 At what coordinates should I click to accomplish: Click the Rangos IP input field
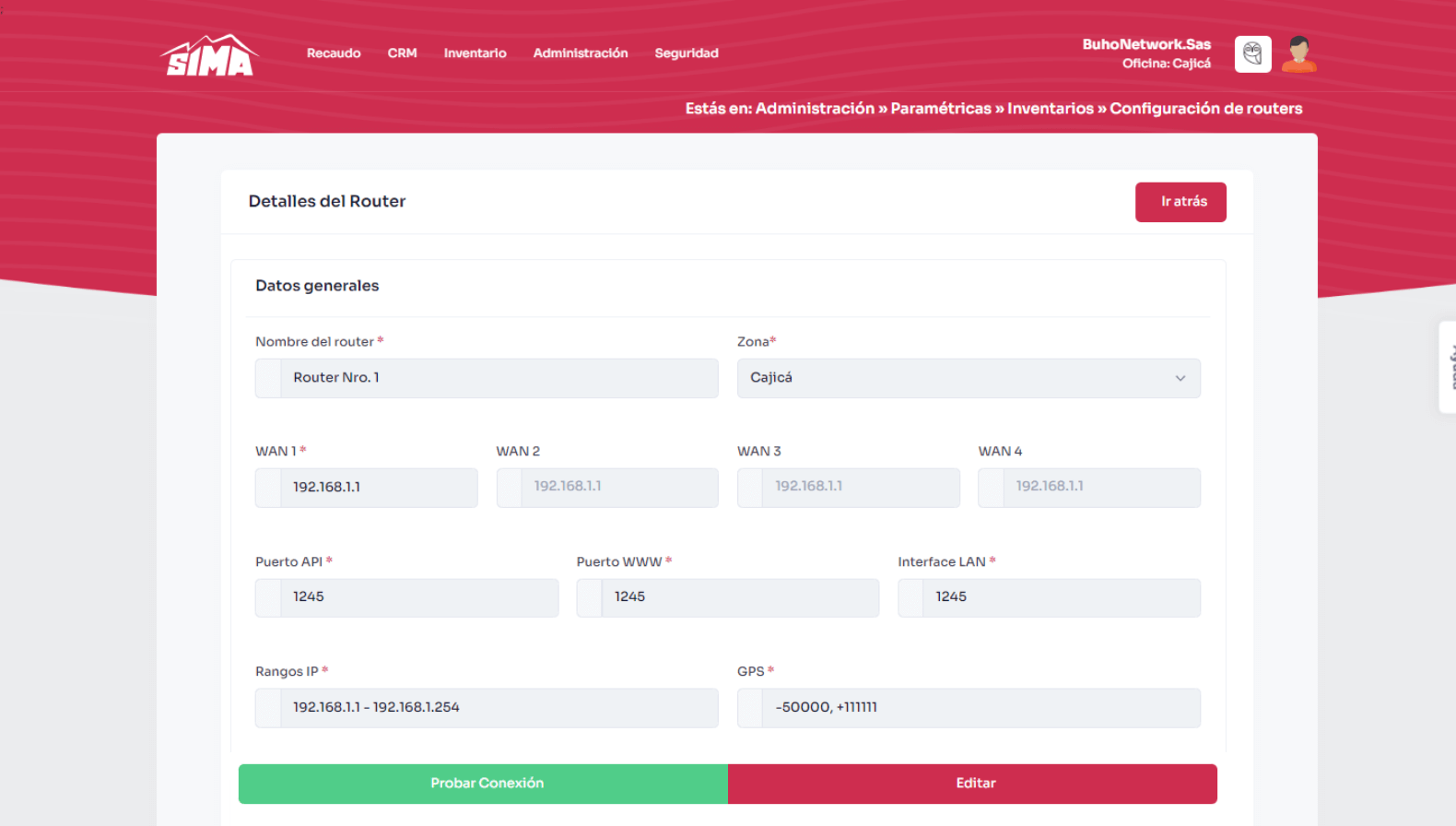(x=498, y=708)
